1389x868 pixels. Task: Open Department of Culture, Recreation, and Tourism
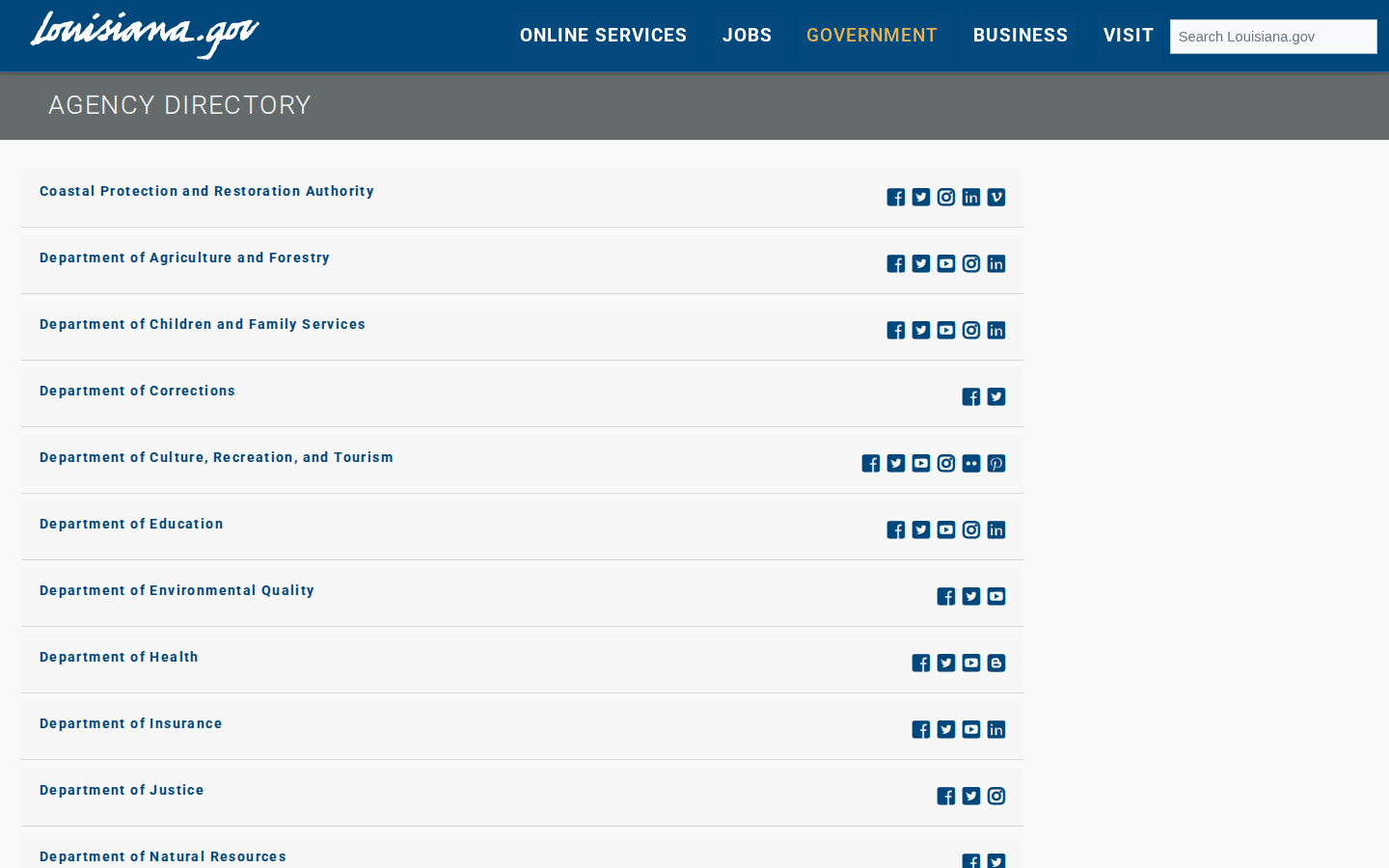216,457
